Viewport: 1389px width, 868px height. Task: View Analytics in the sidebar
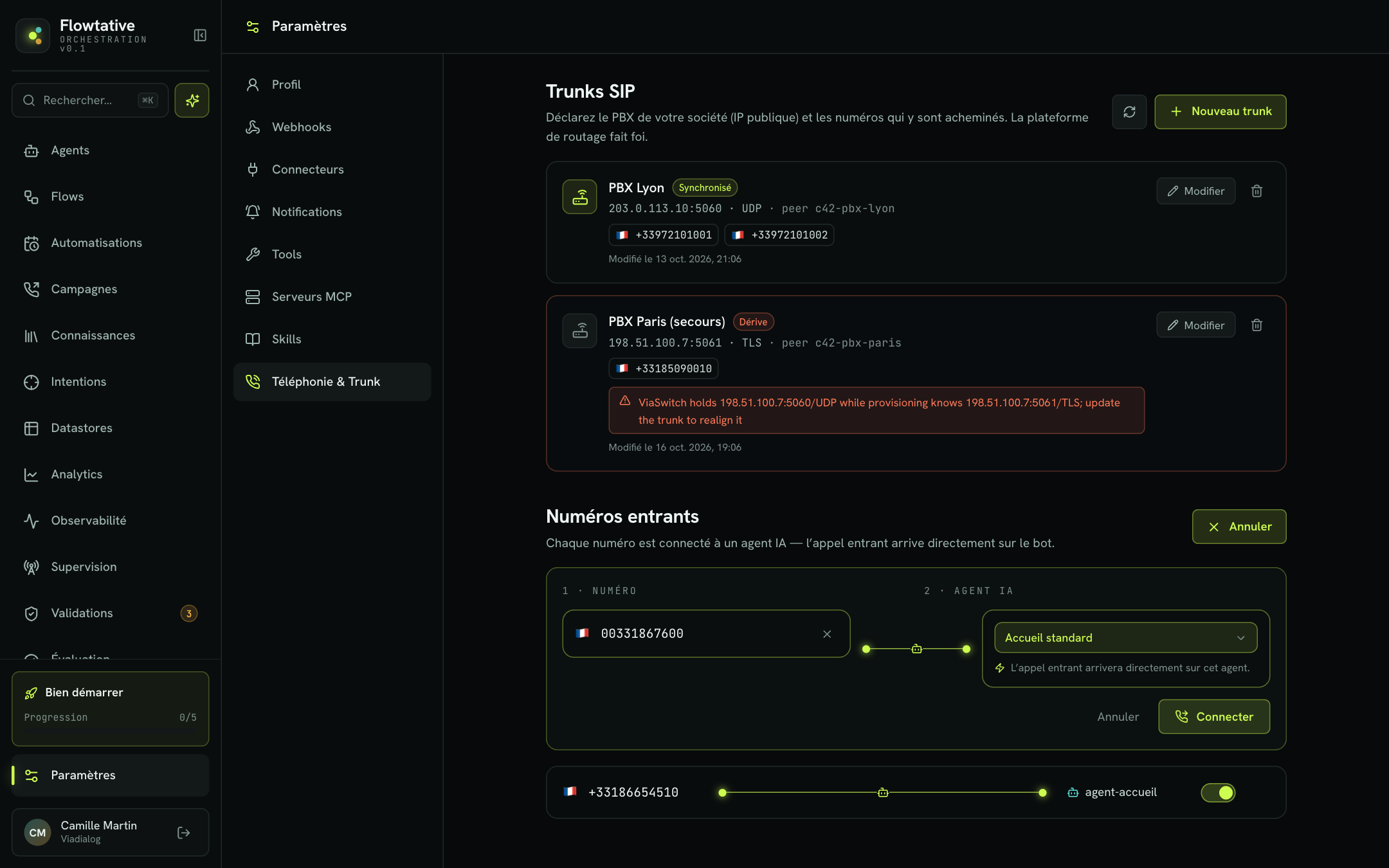point(111,475)
